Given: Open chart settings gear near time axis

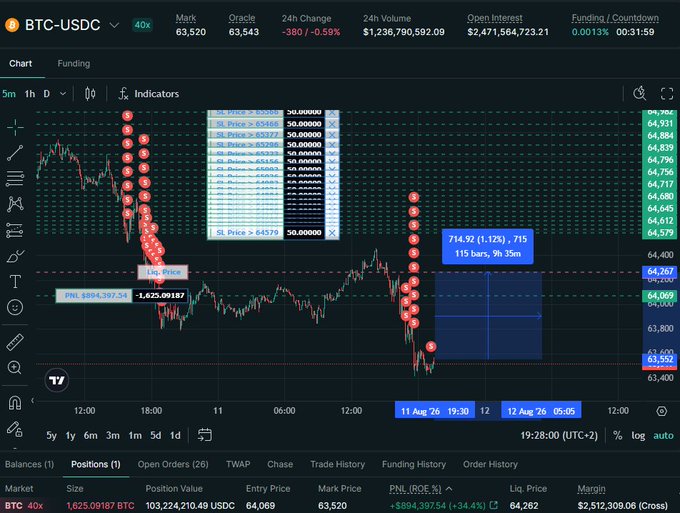Looking at the screenshot, I should [x=662, y=411].
